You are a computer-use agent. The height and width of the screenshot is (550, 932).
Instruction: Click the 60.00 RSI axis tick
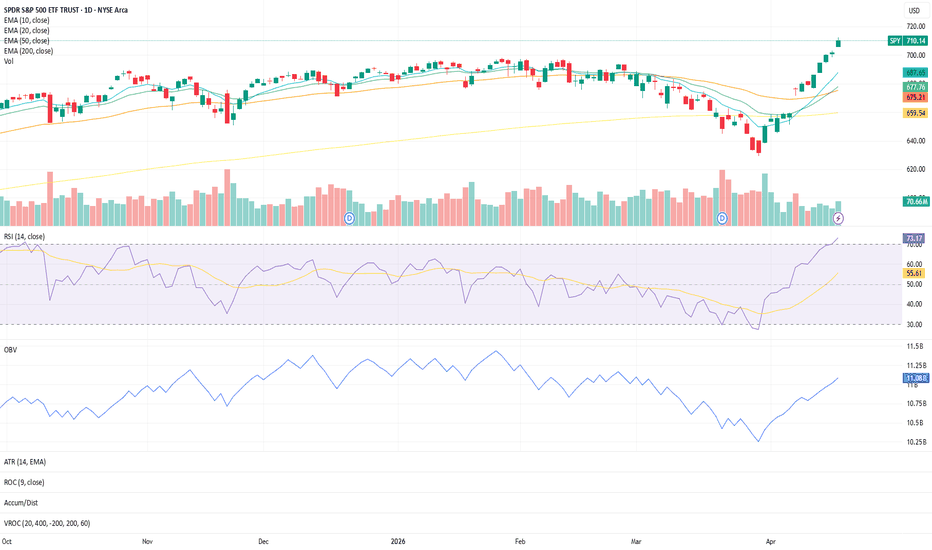(x=914, y=265)
